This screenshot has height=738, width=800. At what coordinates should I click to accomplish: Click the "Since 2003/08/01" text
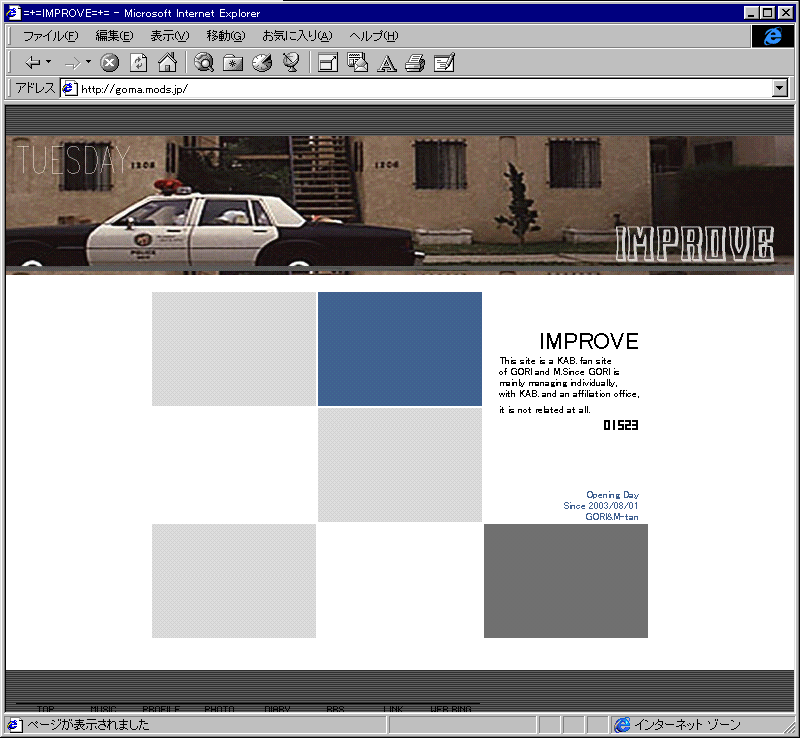click(x=601, y=505)
